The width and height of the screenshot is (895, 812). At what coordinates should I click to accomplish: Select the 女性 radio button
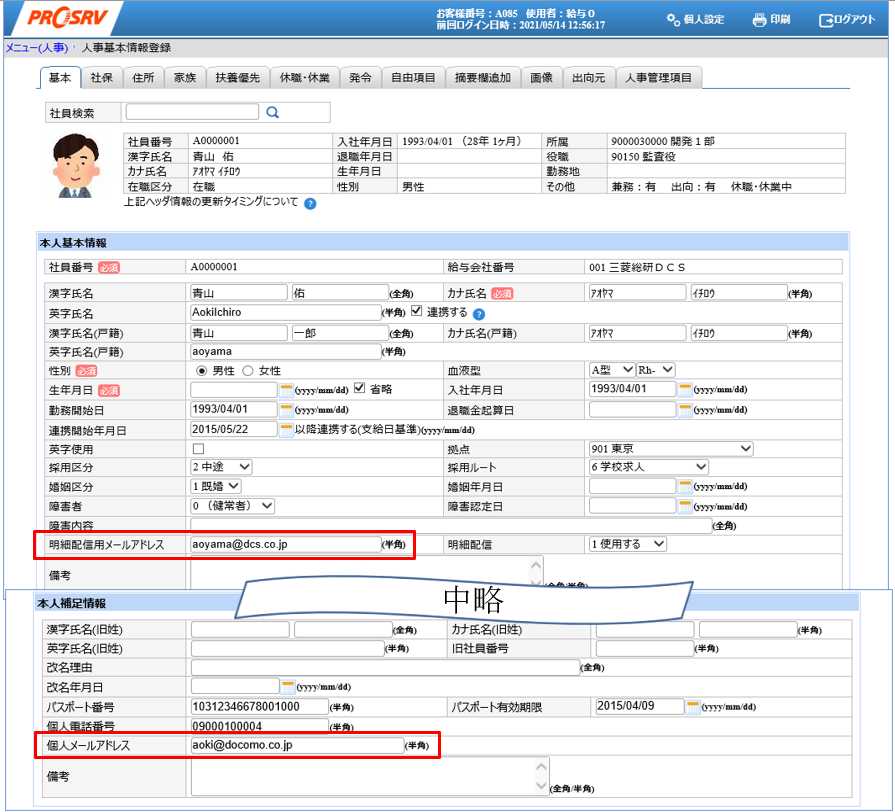pos(248,371)
